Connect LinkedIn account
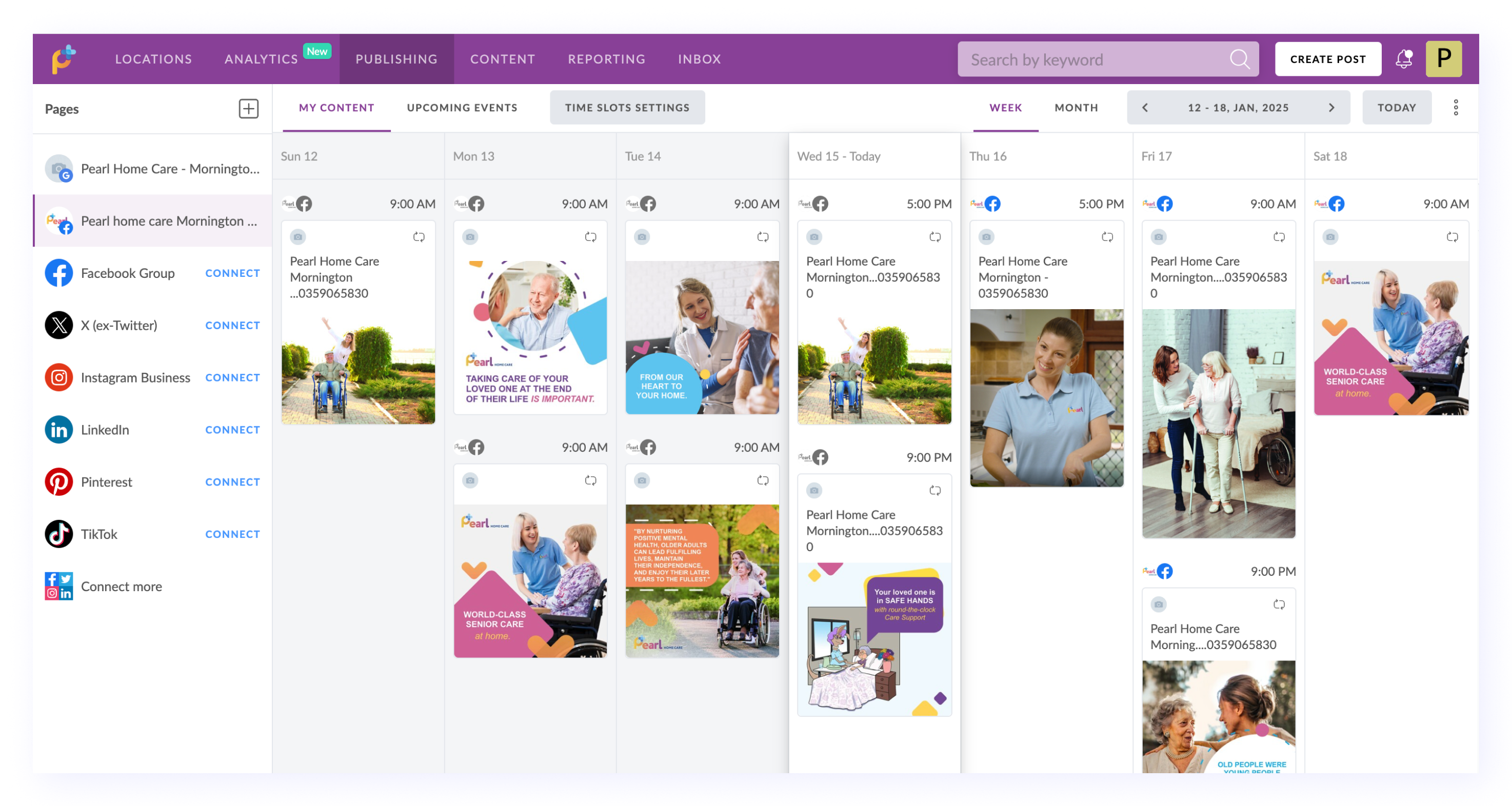The height and width of the screenshot is (806, 1512). click(x=232, y=429)
